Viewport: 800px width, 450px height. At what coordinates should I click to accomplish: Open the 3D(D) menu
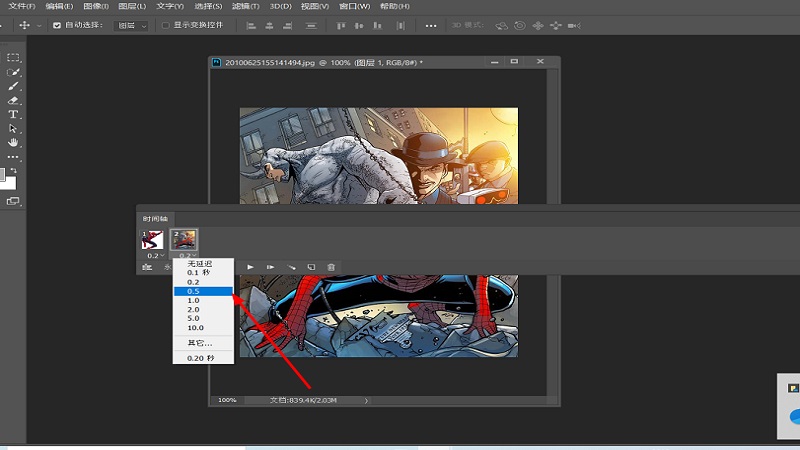coord(281,6)
